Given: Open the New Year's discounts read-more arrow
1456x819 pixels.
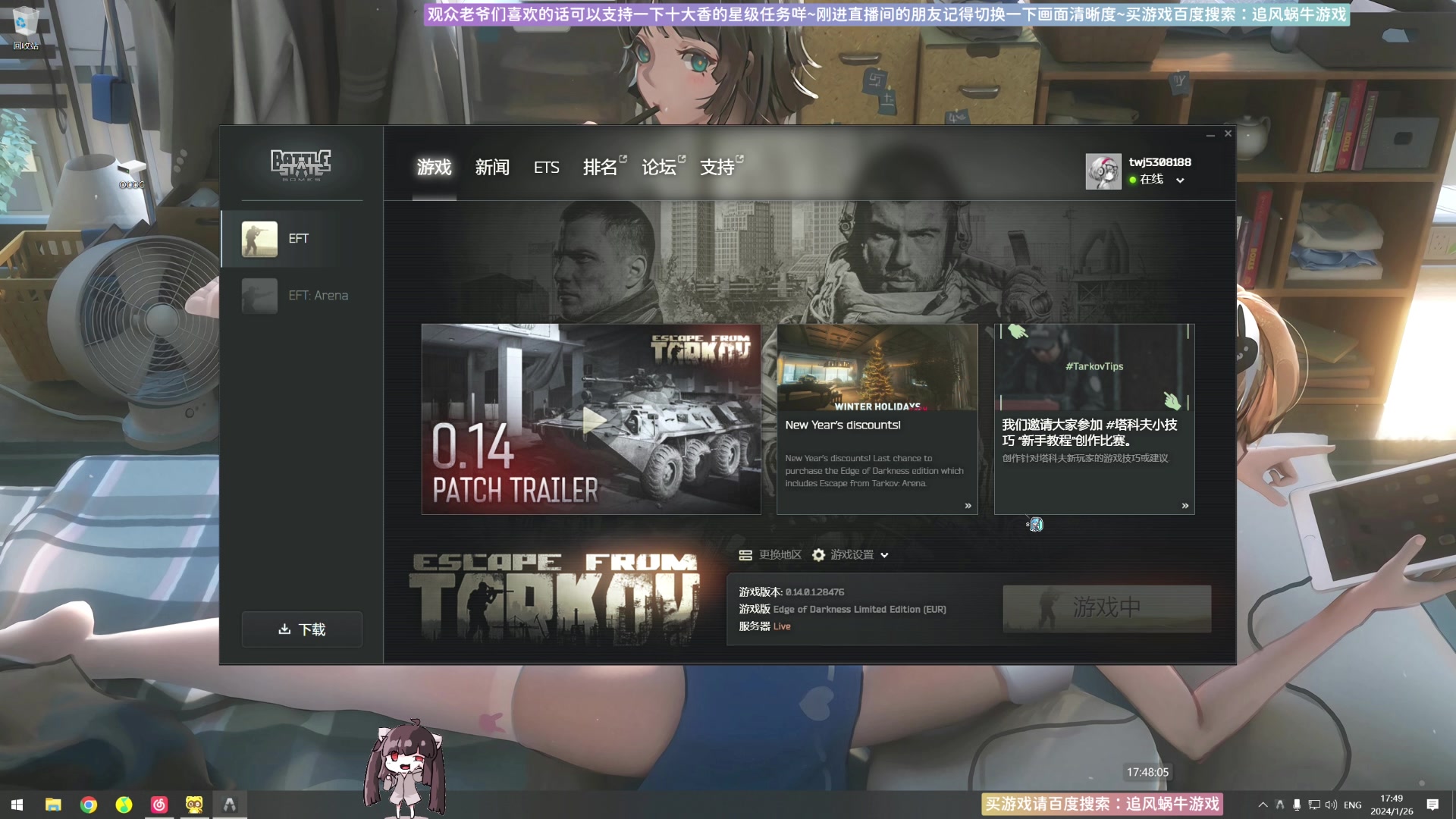Looking at the screenshot, I should click(968, 506).
